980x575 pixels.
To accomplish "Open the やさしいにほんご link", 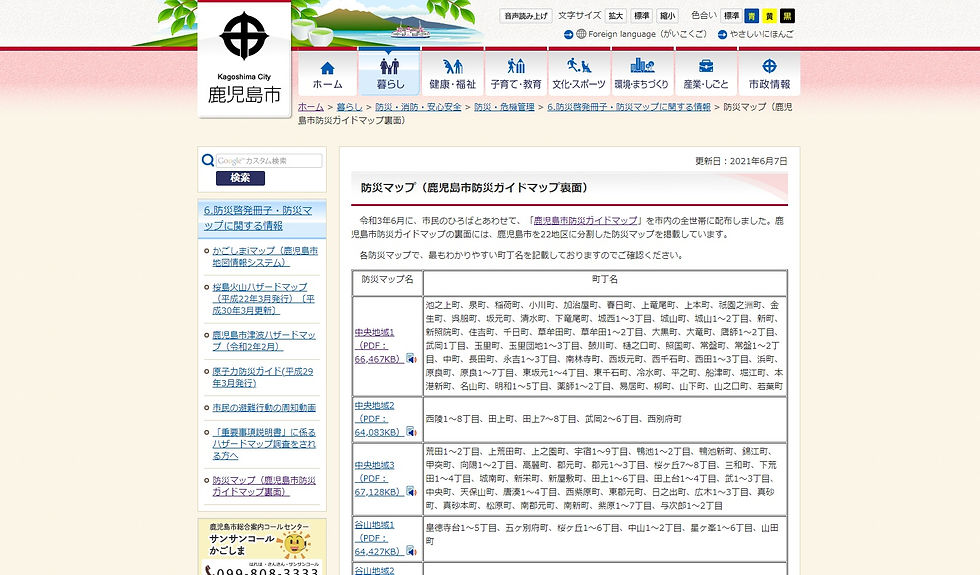I will tap(762, 34).
